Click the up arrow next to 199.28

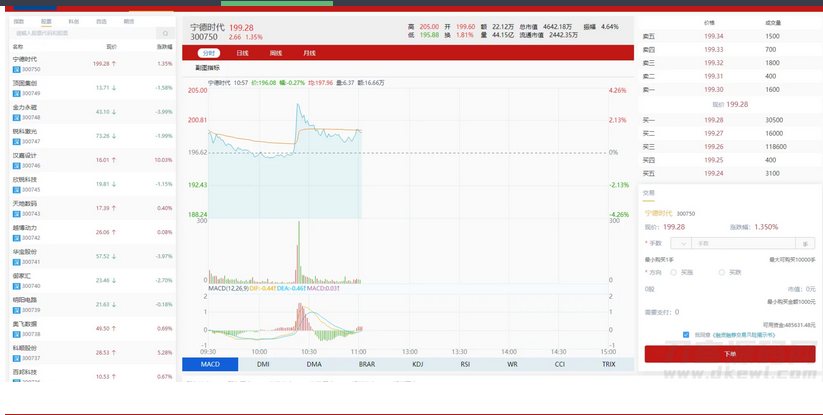114,63
